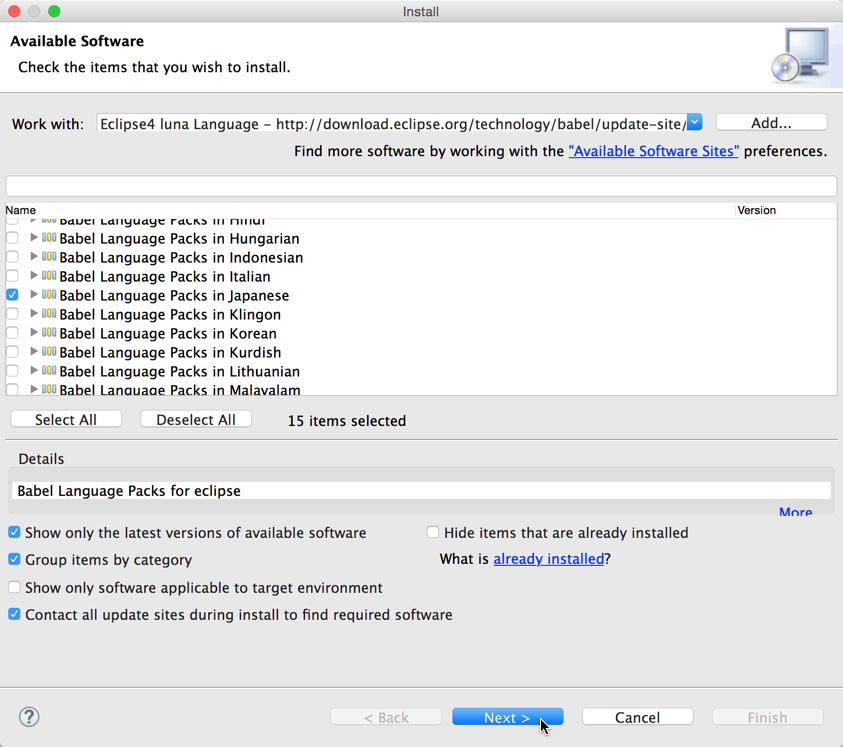Click the Lithuanian language pack category icon
The width and height of the screenshot is (843, 747).
tap(49, 371)
